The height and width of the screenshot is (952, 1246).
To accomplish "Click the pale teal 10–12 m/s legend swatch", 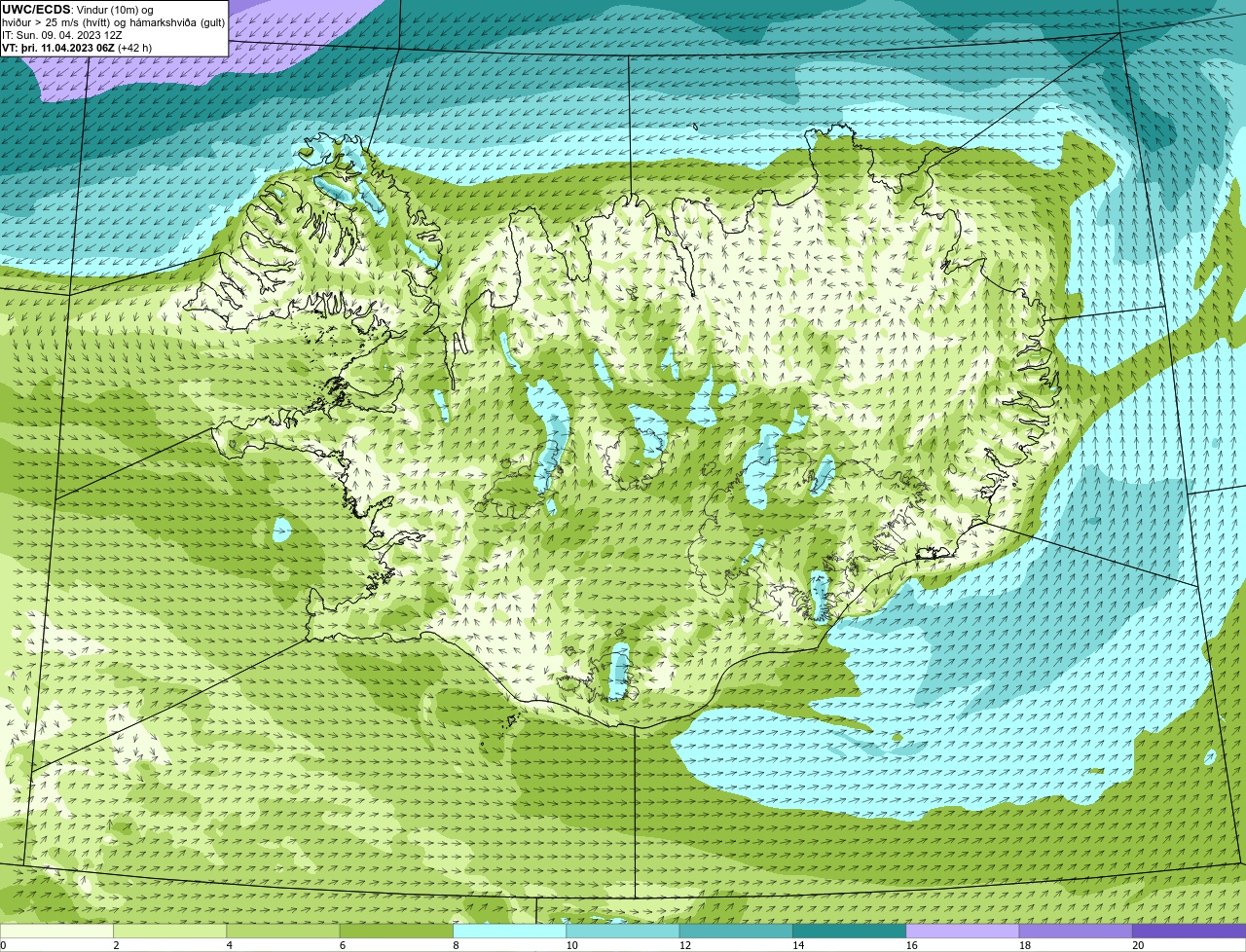I will (x=623, y=932).
